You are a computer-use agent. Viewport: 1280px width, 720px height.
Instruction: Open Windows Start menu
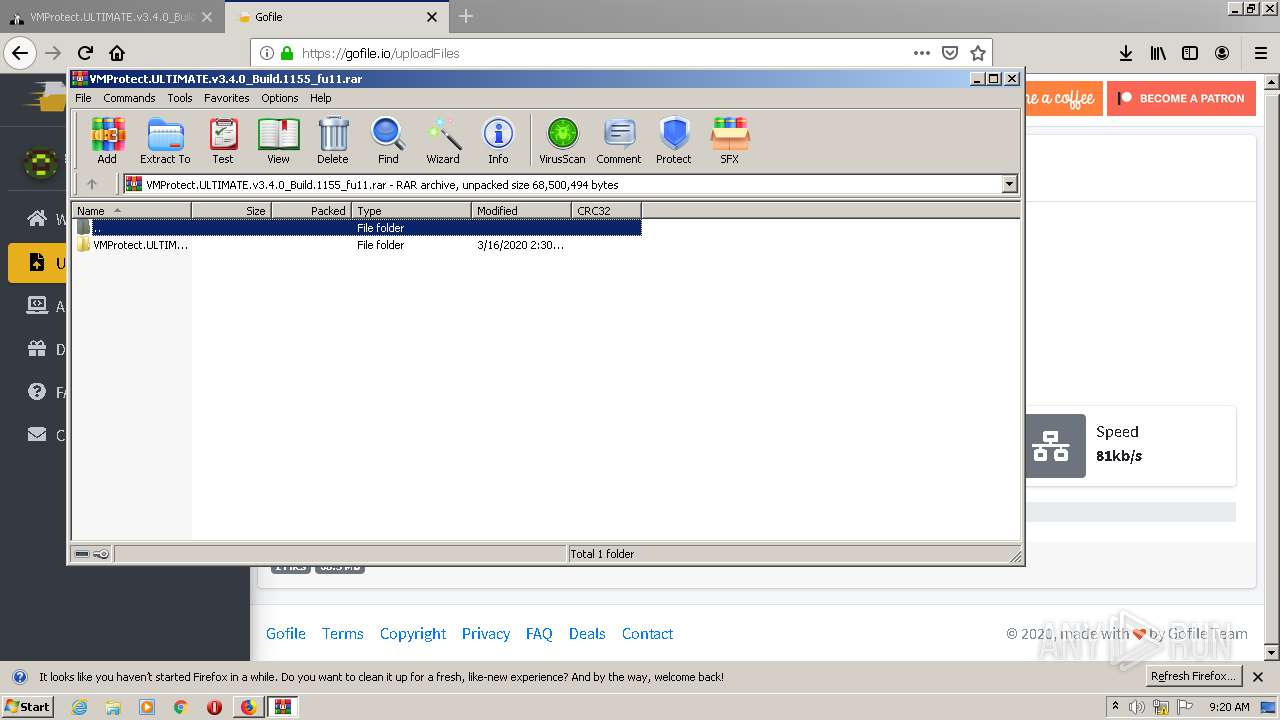(28, 706)
